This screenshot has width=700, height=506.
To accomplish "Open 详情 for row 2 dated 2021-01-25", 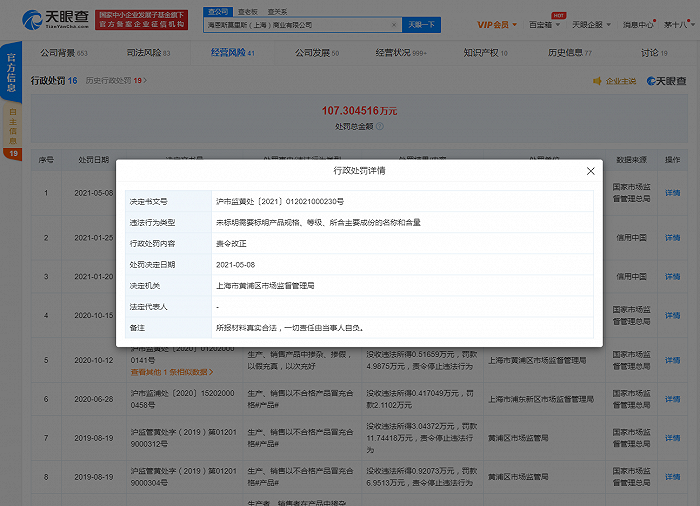I will click(x=672, y=238).
